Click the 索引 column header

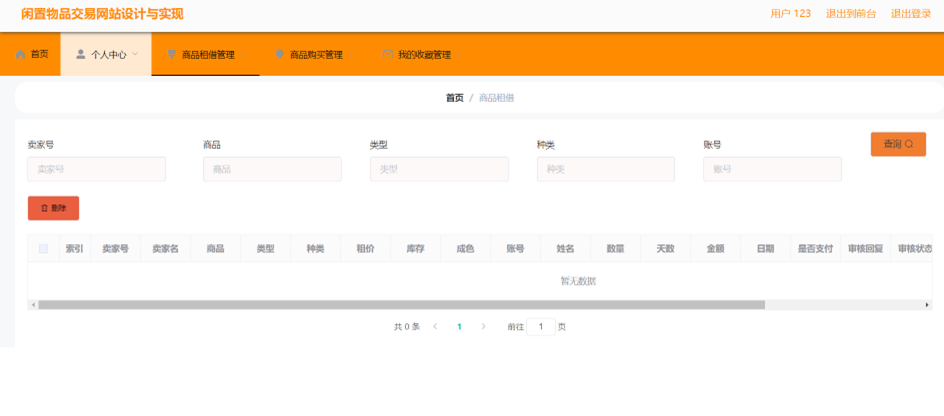(x=75, y=249)
